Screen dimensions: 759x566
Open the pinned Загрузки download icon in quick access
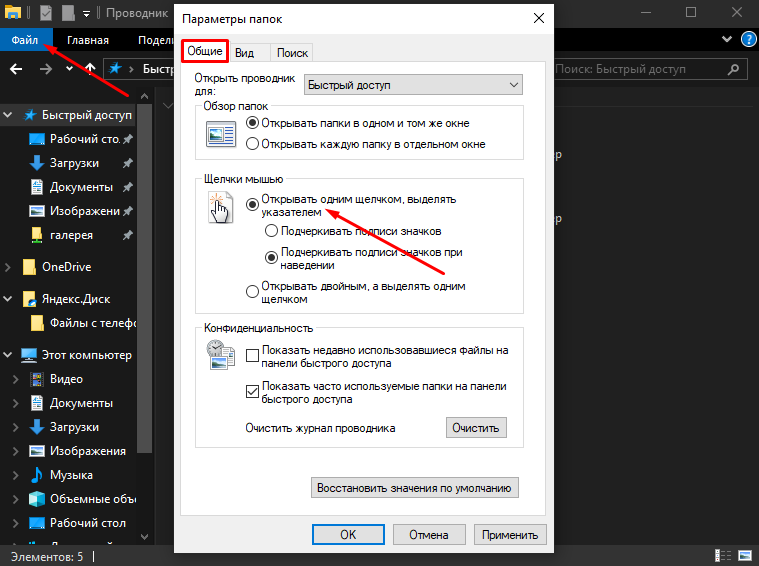[37, 163]
